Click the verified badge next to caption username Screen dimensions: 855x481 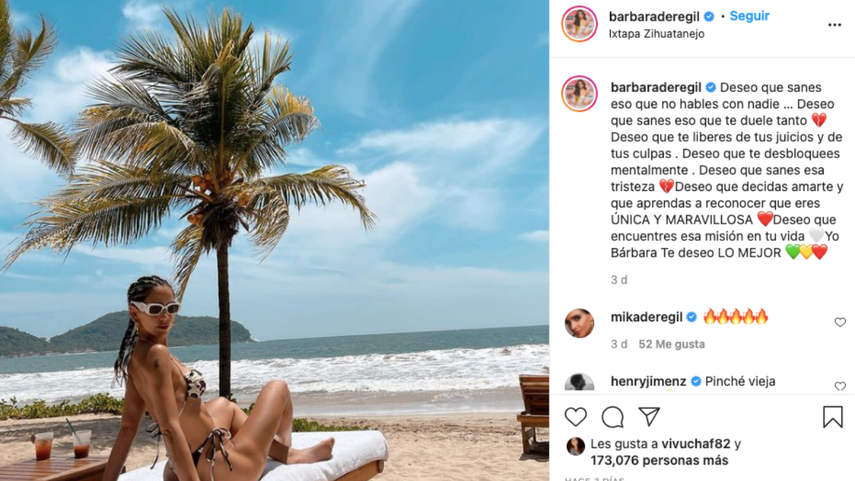pos(711,87)
